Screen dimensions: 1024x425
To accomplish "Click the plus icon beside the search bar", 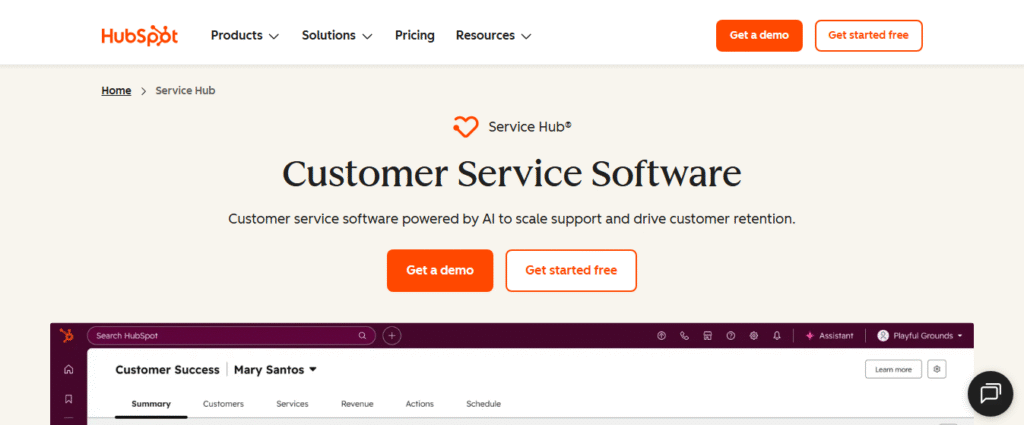I will tap(392, 336).
